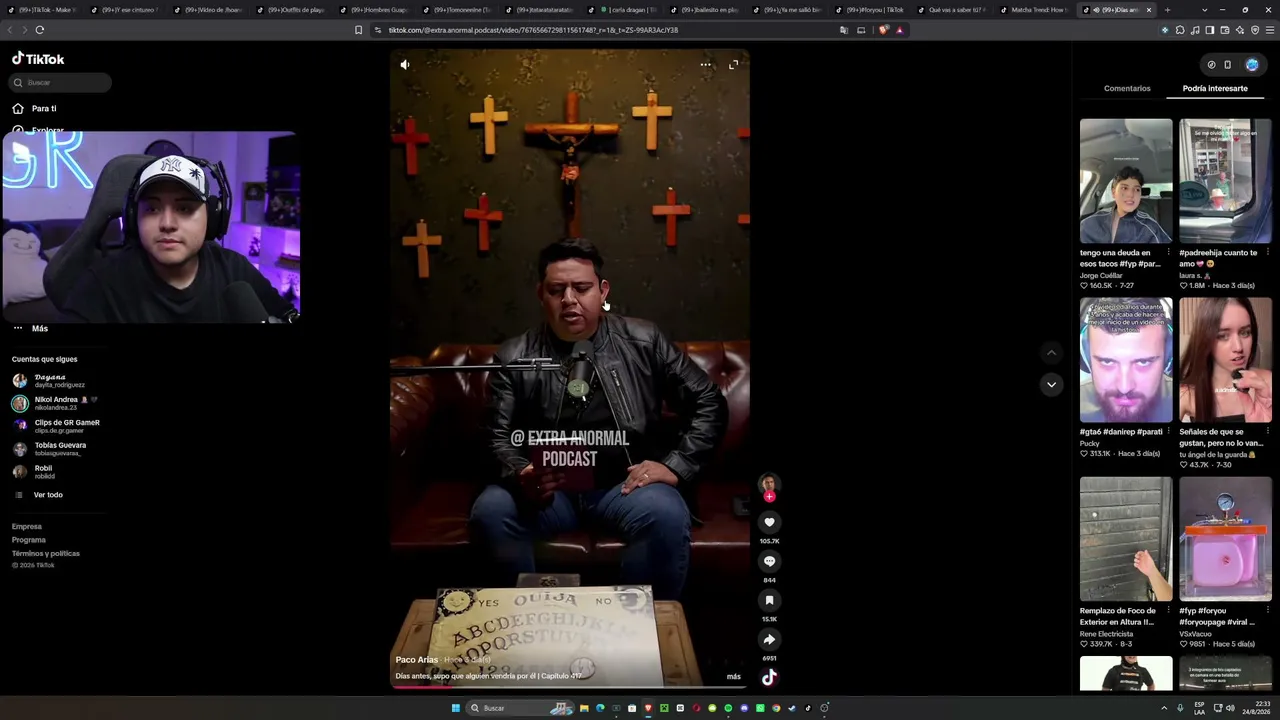
Task: Open the 'Remplazo de Foco de Exterior' video
Action: click(1126, 539)
